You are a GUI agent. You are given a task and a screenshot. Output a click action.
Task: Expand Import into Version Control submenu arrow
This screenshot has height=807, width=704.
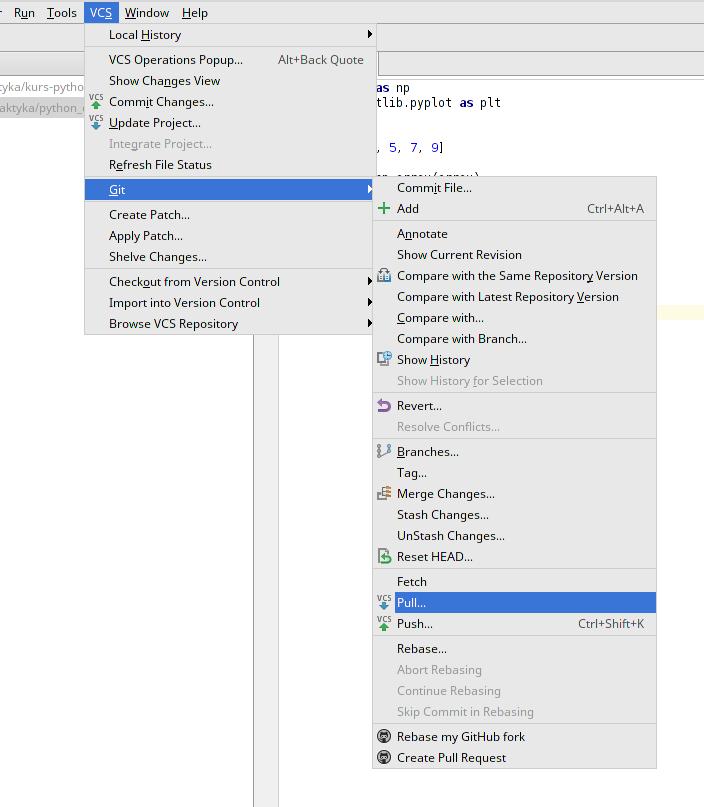pyautogui.click(x=369, y=302)
